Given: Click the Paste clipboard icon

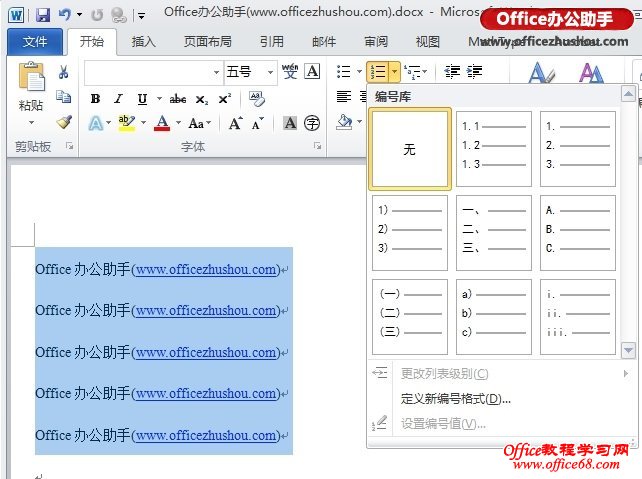Looking at the screenshot, I should 31,76.
